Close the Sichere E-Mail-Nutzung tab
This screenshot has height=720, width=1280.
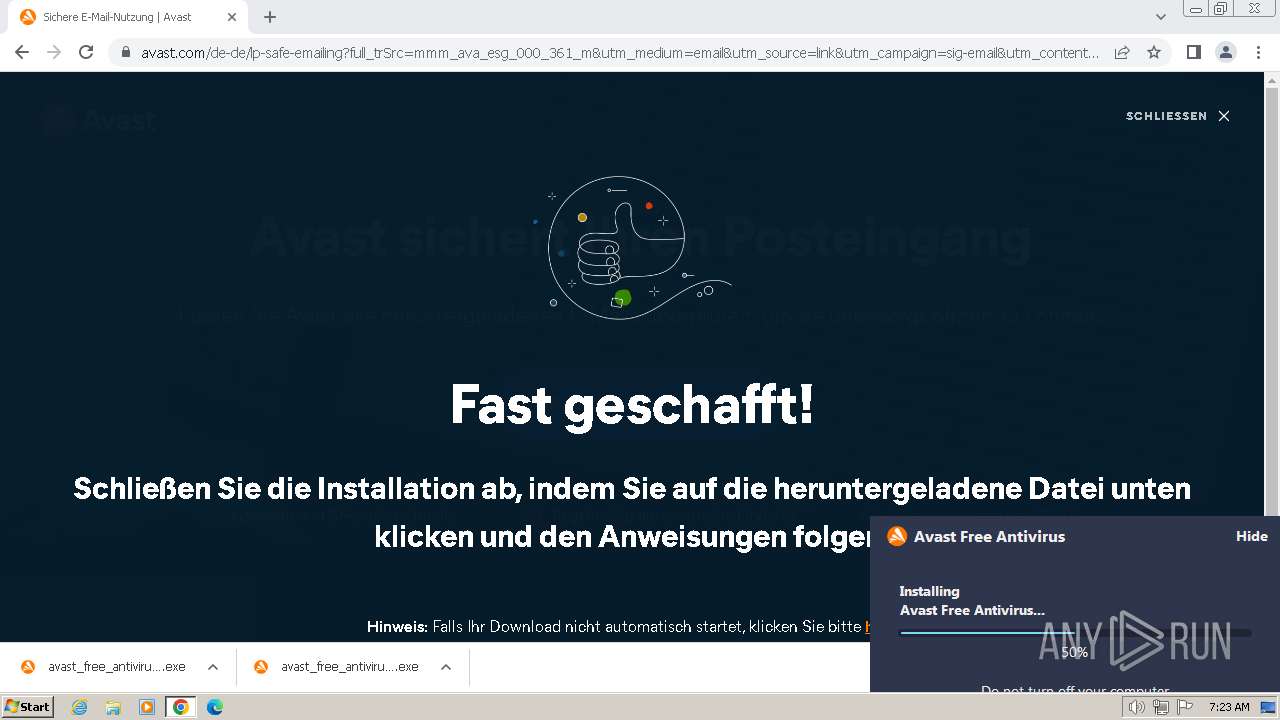(x=232, y=17)
